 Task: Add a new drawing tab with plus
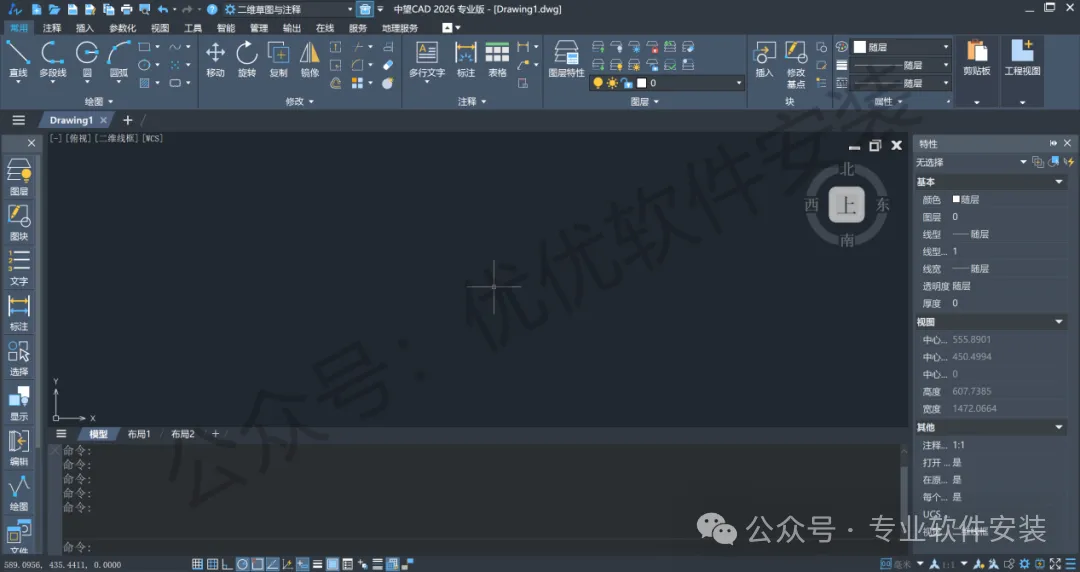(x=127, y=120)
